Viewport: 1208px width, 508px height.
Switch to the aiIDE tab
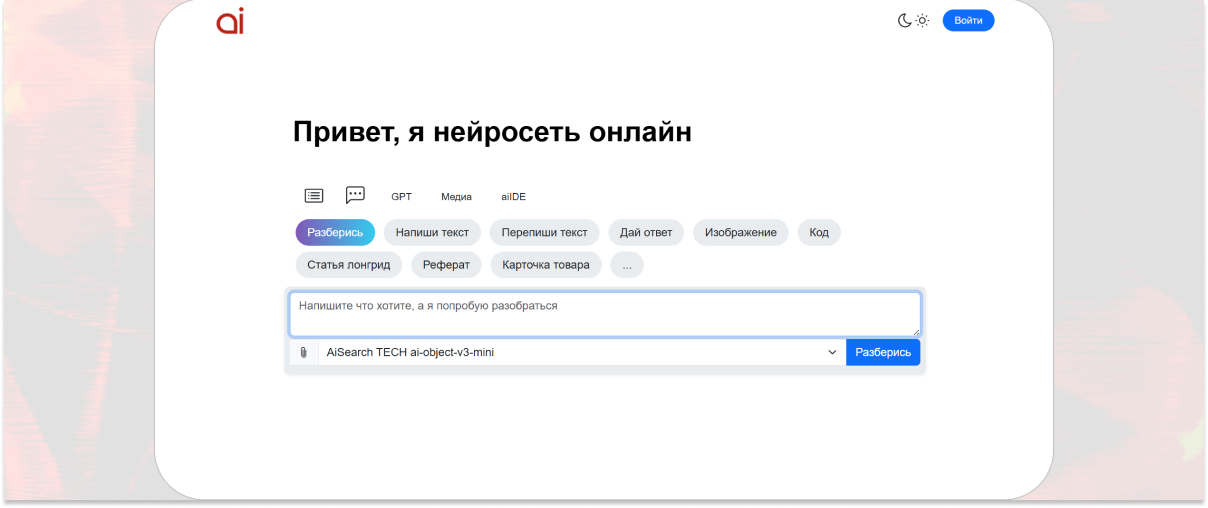pos(514,197)
